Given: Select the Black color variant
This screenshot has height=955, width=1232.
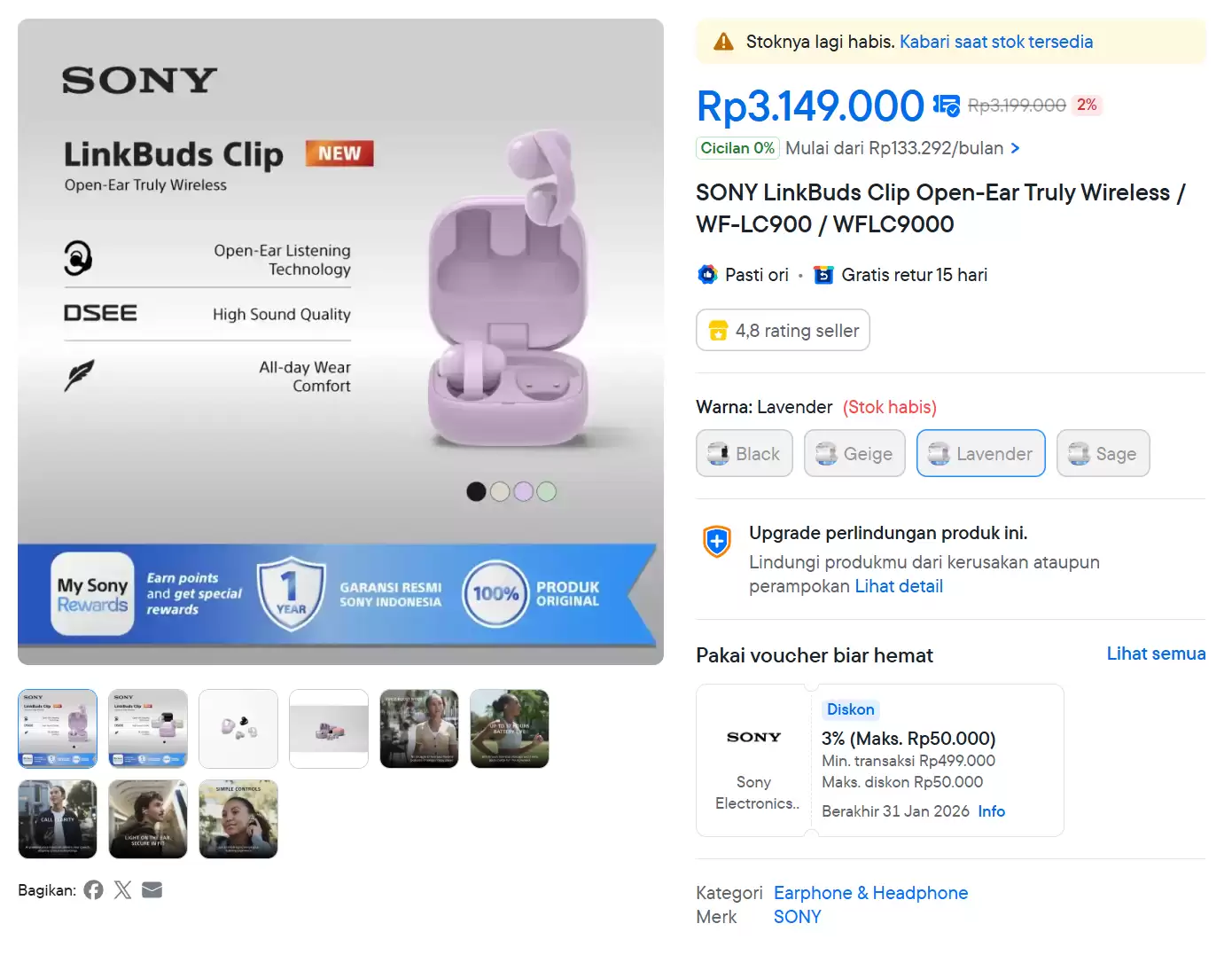Looking at the screenshot, I should pyautogui.click(x=744, y=453).
